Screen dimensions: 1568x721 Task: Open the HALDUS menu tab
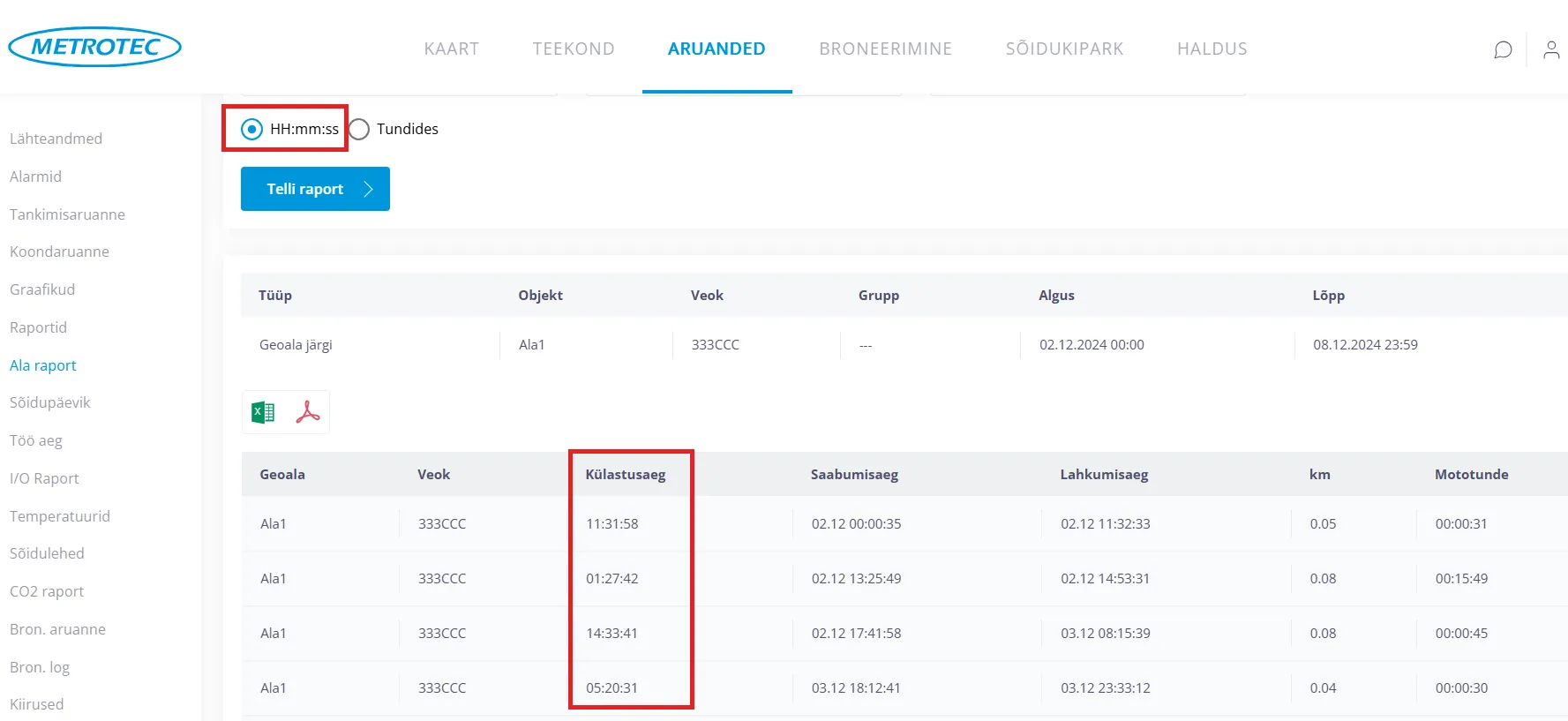[x=1212, y=49]
